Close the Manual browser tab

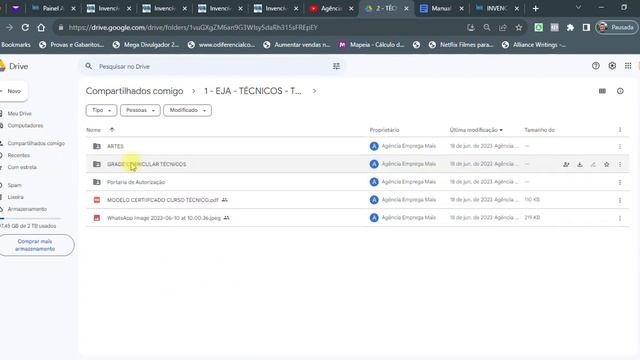tap(461, 8)
